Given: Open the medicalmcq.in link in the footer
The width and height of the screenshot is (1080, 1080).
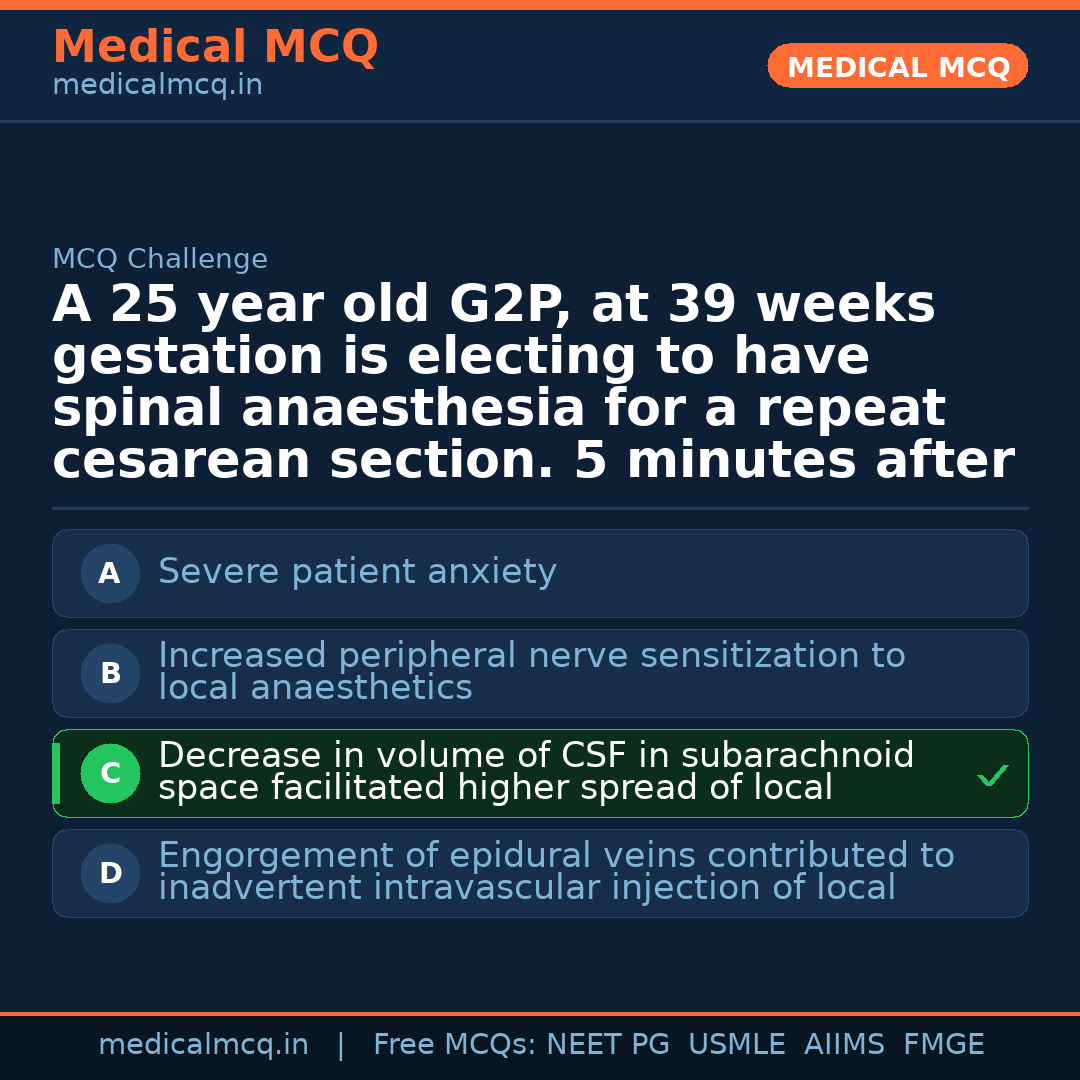Looking at the screenshot, I should pyautogui.click(x=203, y=1045).
